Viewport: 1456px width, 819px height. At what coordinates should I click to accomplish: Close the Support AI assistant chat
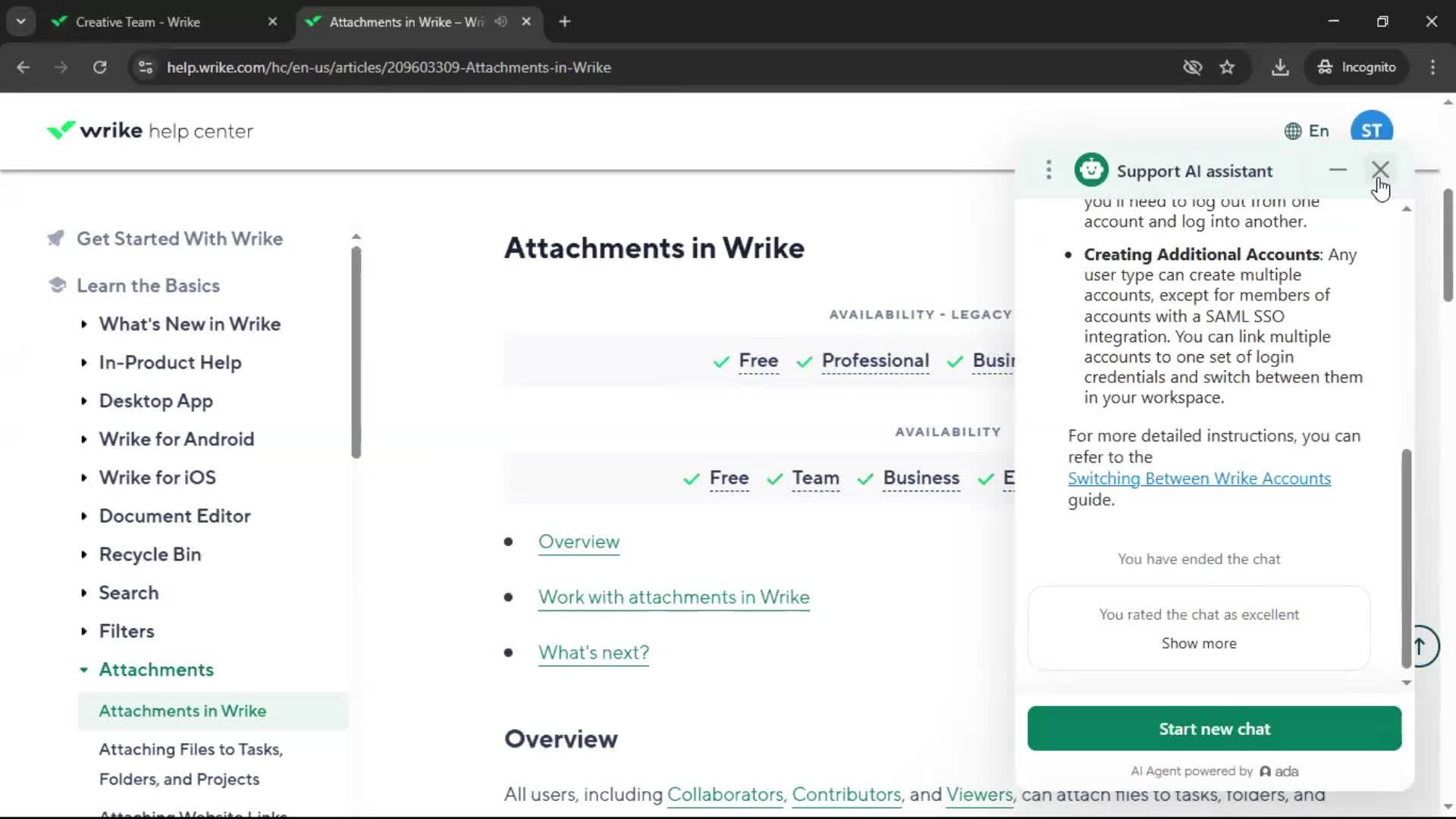[x=1380, y=170]
